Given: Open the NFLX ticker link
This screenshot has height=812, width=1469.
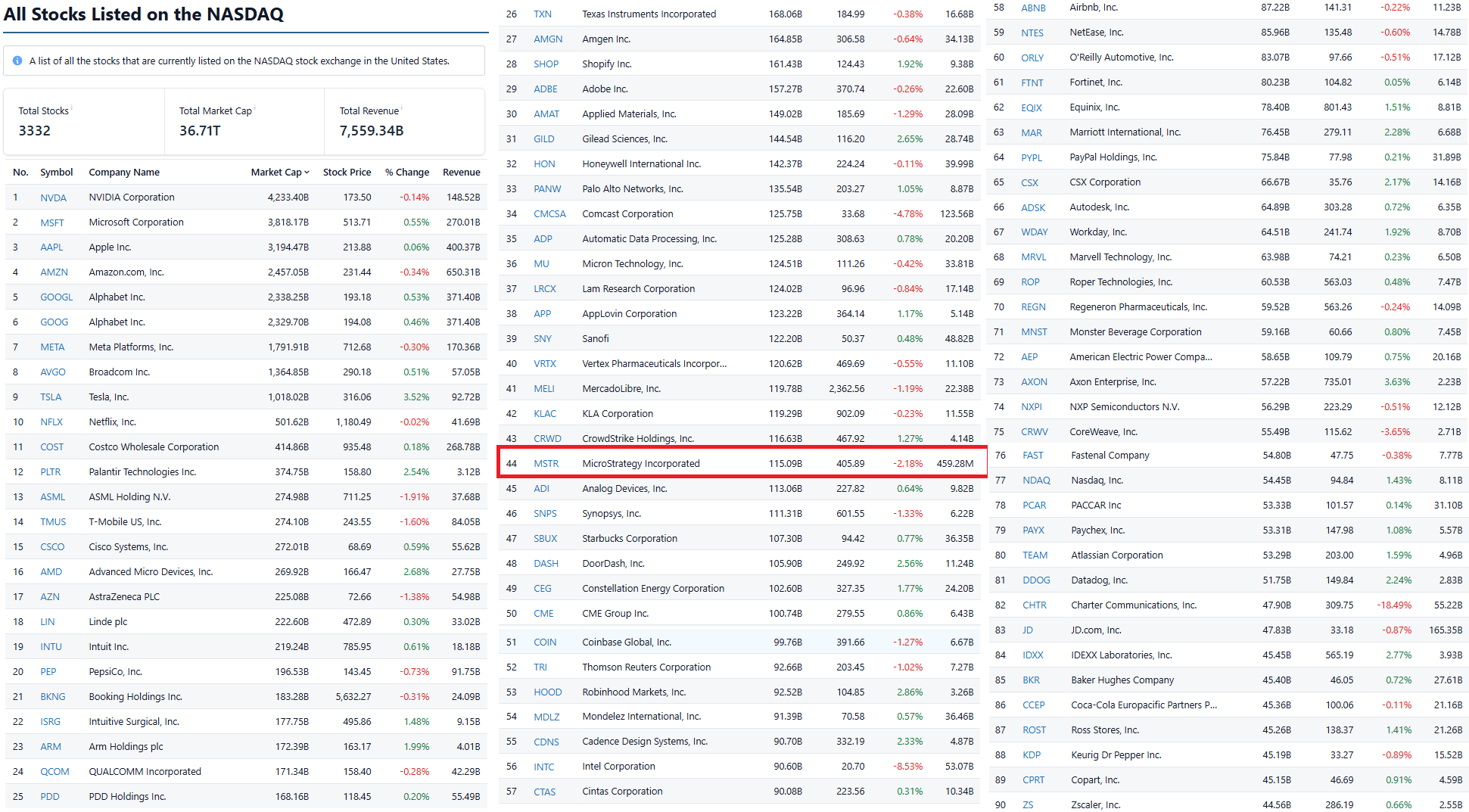Looking at the screenshot, I should click(52, 422).
